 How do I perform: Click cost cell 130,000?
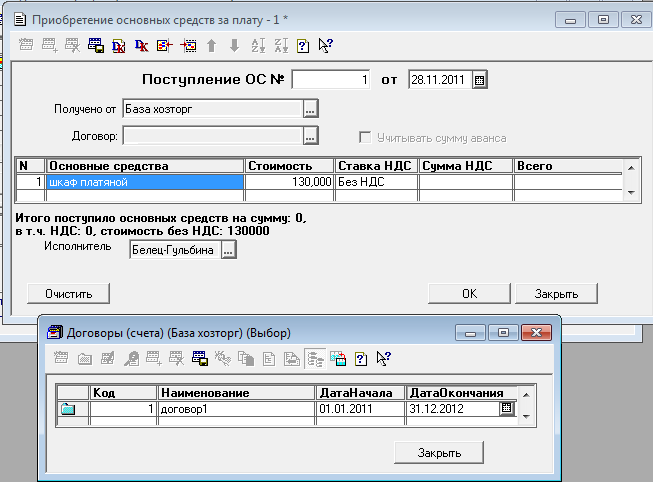[x=289, y=182]
